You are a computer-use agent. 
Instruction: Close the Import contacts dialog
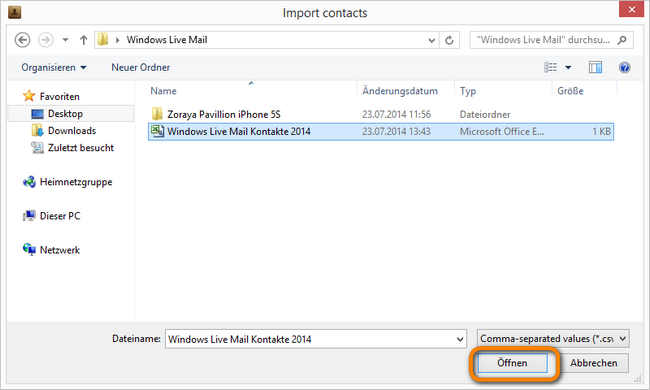tap(631, 9)
